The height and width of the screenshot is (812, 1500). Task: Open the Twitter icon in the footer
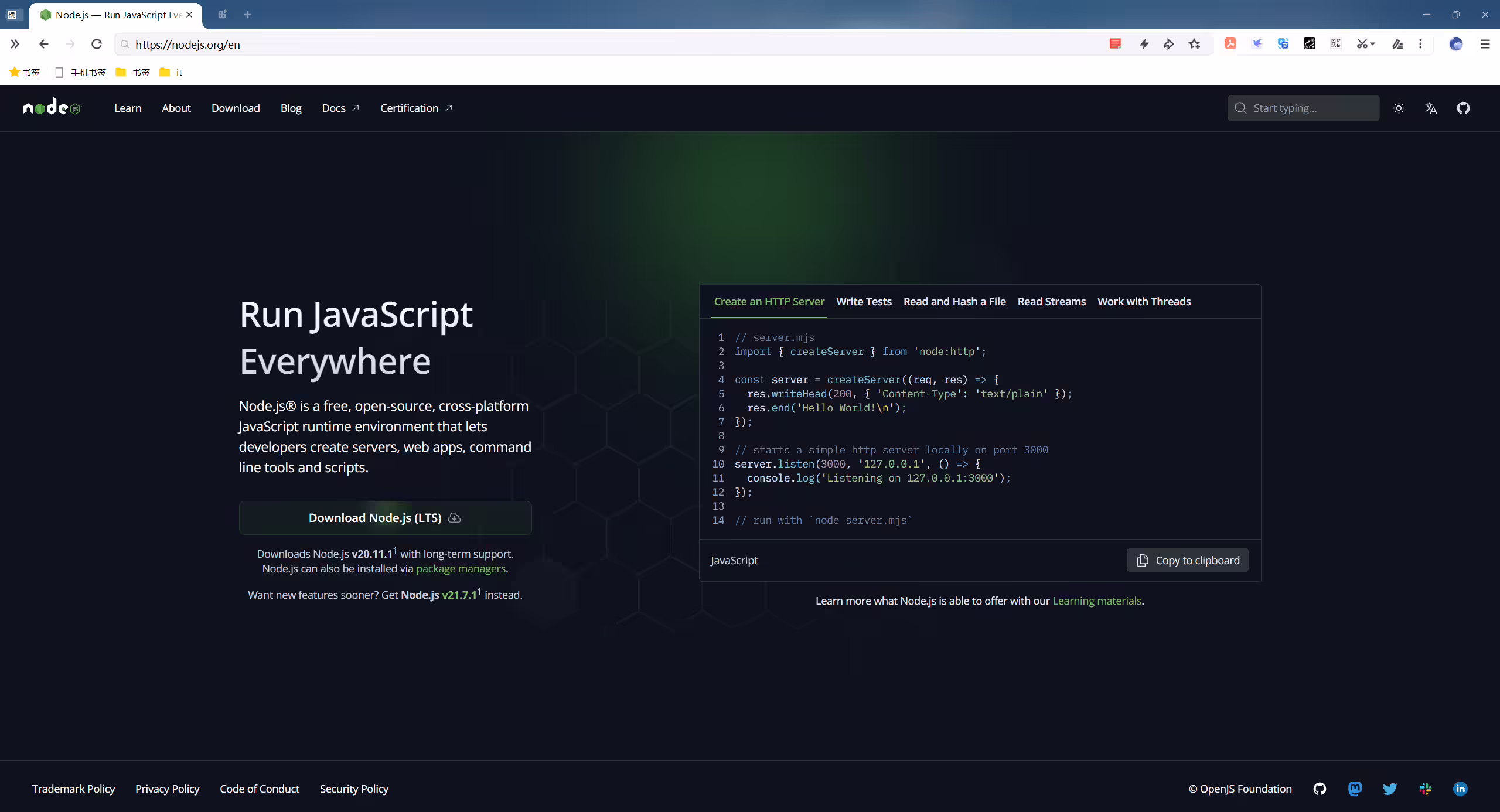pyautogui.click(x=1390, y=789)
